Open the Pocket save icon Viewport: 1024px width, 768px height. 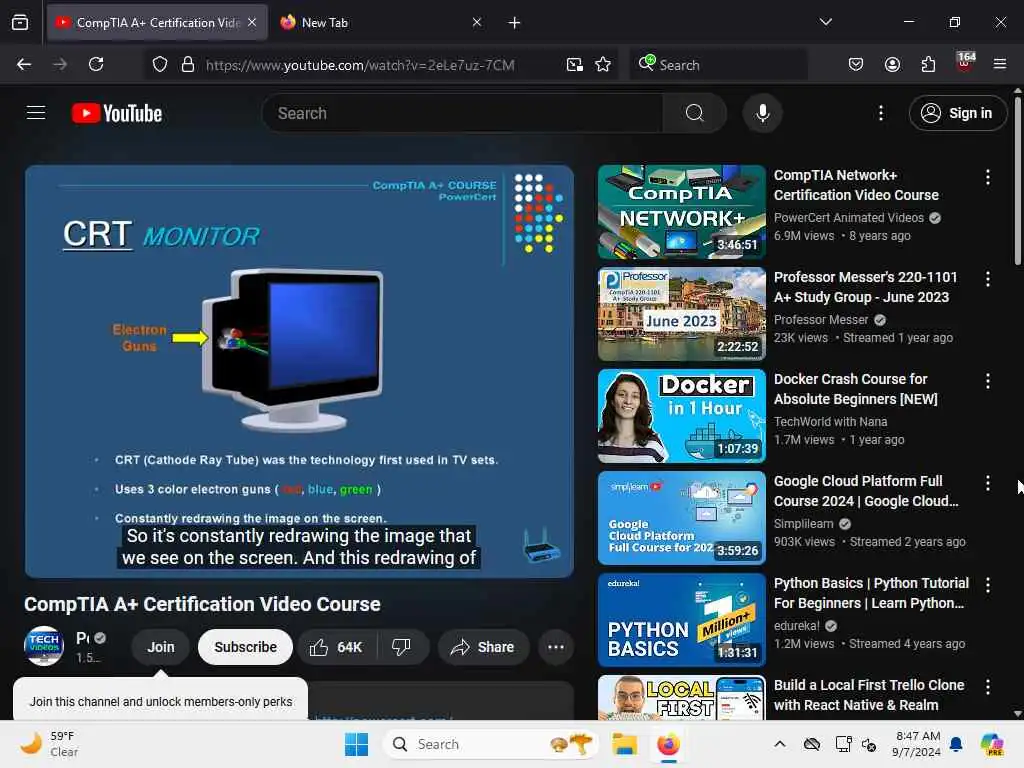click(x=856, y=64)
